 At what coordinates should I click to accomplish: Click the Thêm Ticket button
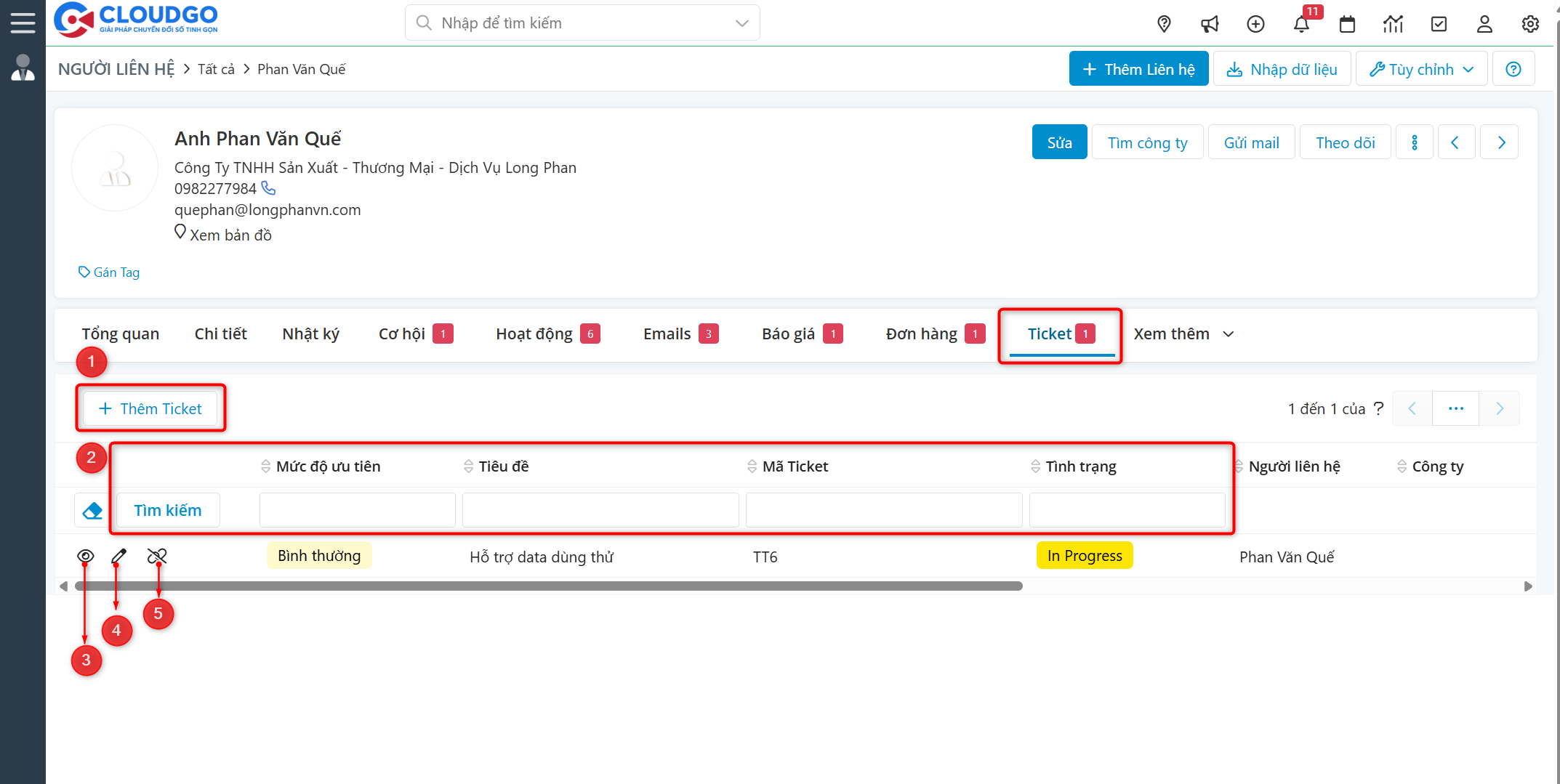pyautogui.click(x=150, y=409)
